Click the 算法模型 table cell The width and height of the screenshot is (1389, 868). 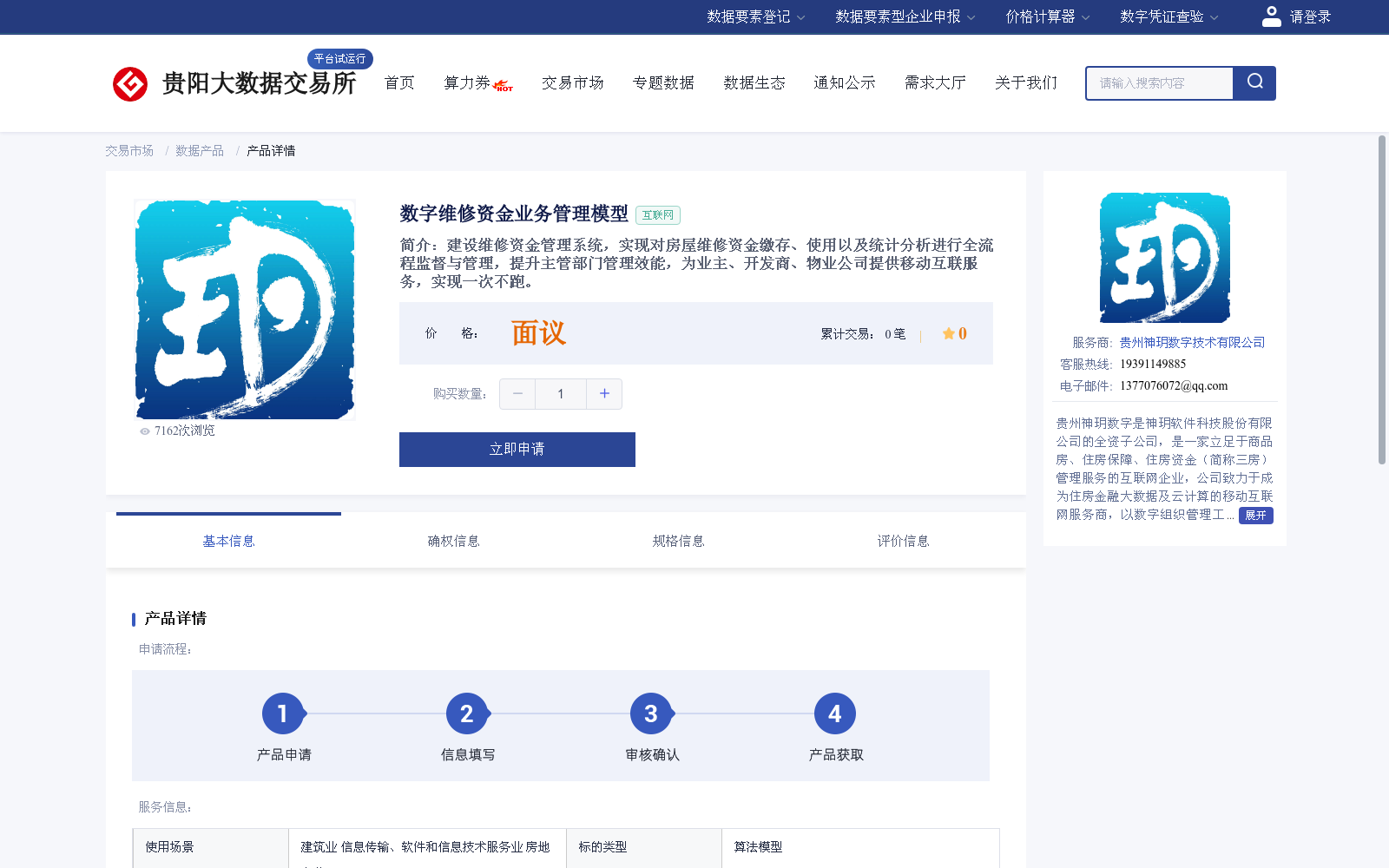point(860,847)
